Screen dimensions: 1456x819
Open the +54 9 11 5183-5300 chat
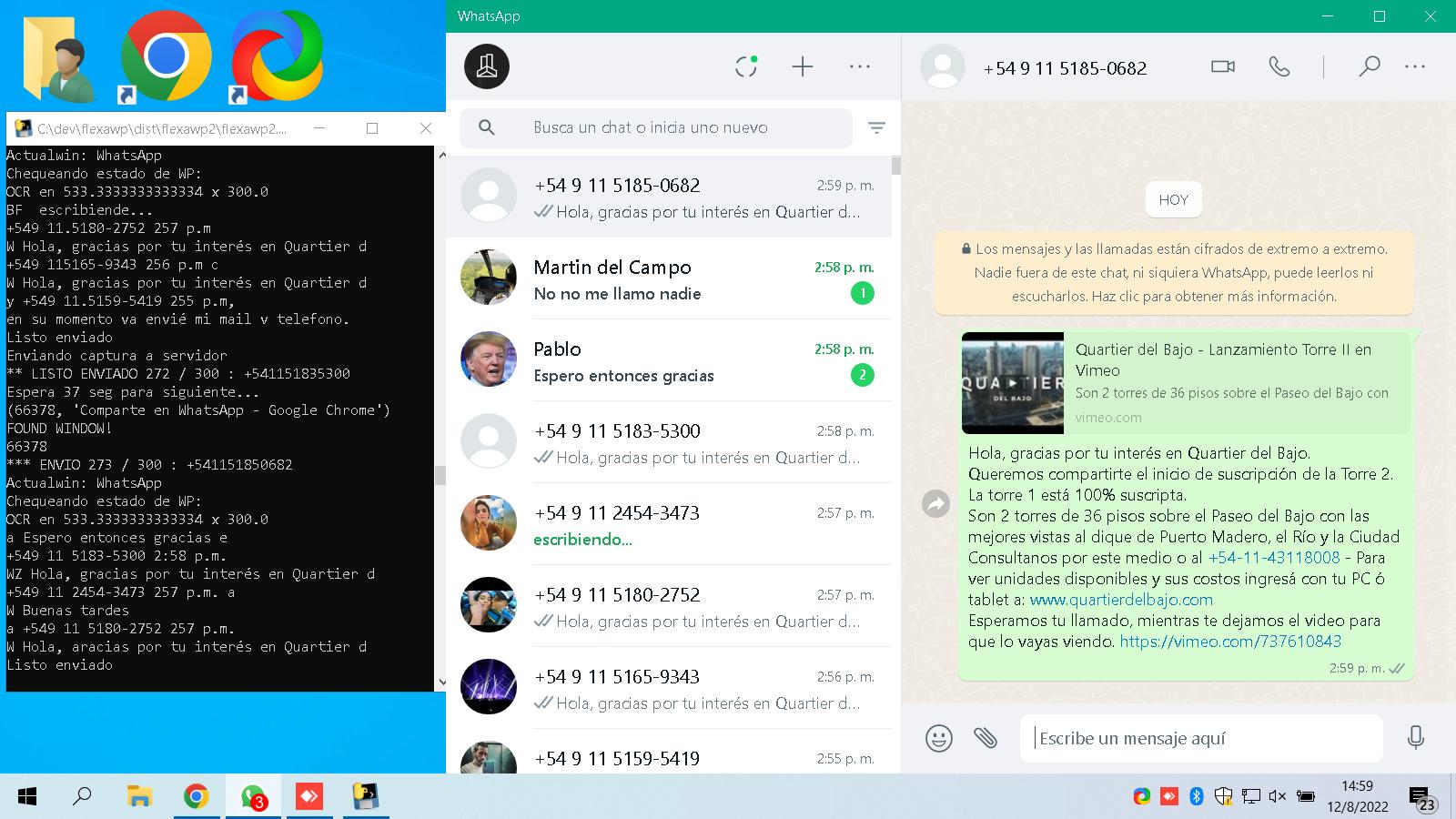coord(669,442)
